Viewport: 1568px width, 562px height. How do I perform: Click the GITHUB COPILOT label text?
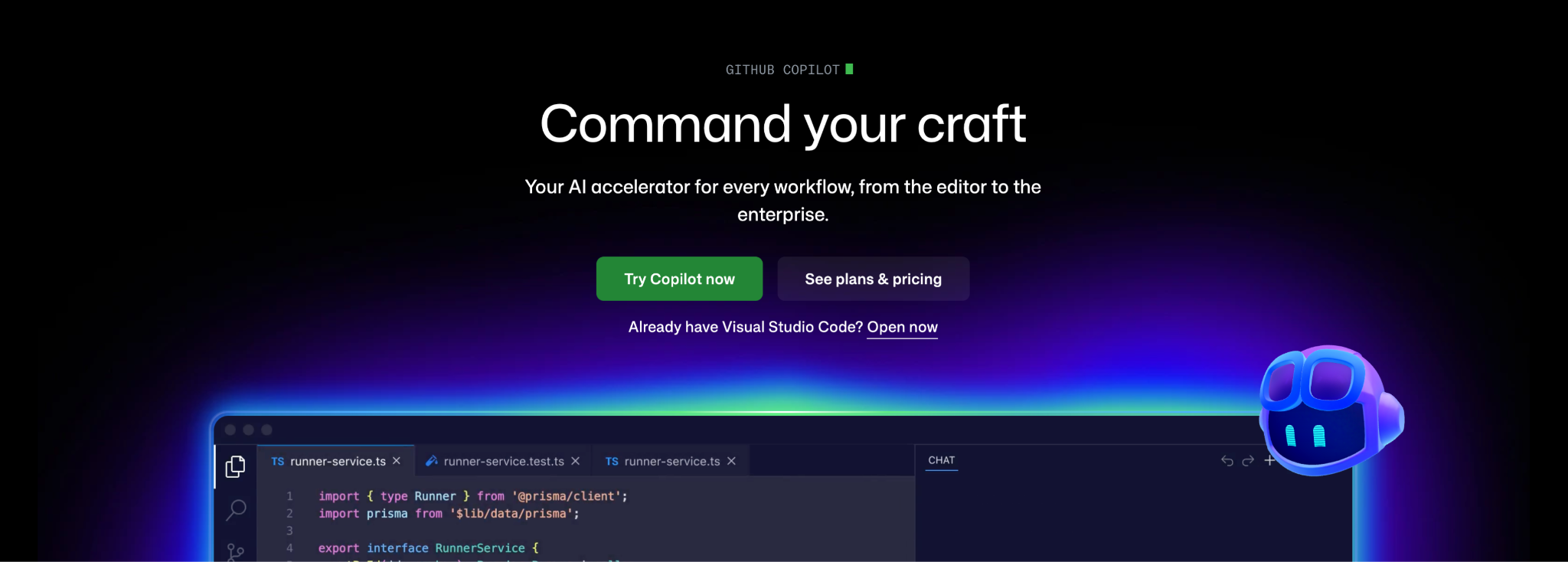coord(782,70)
